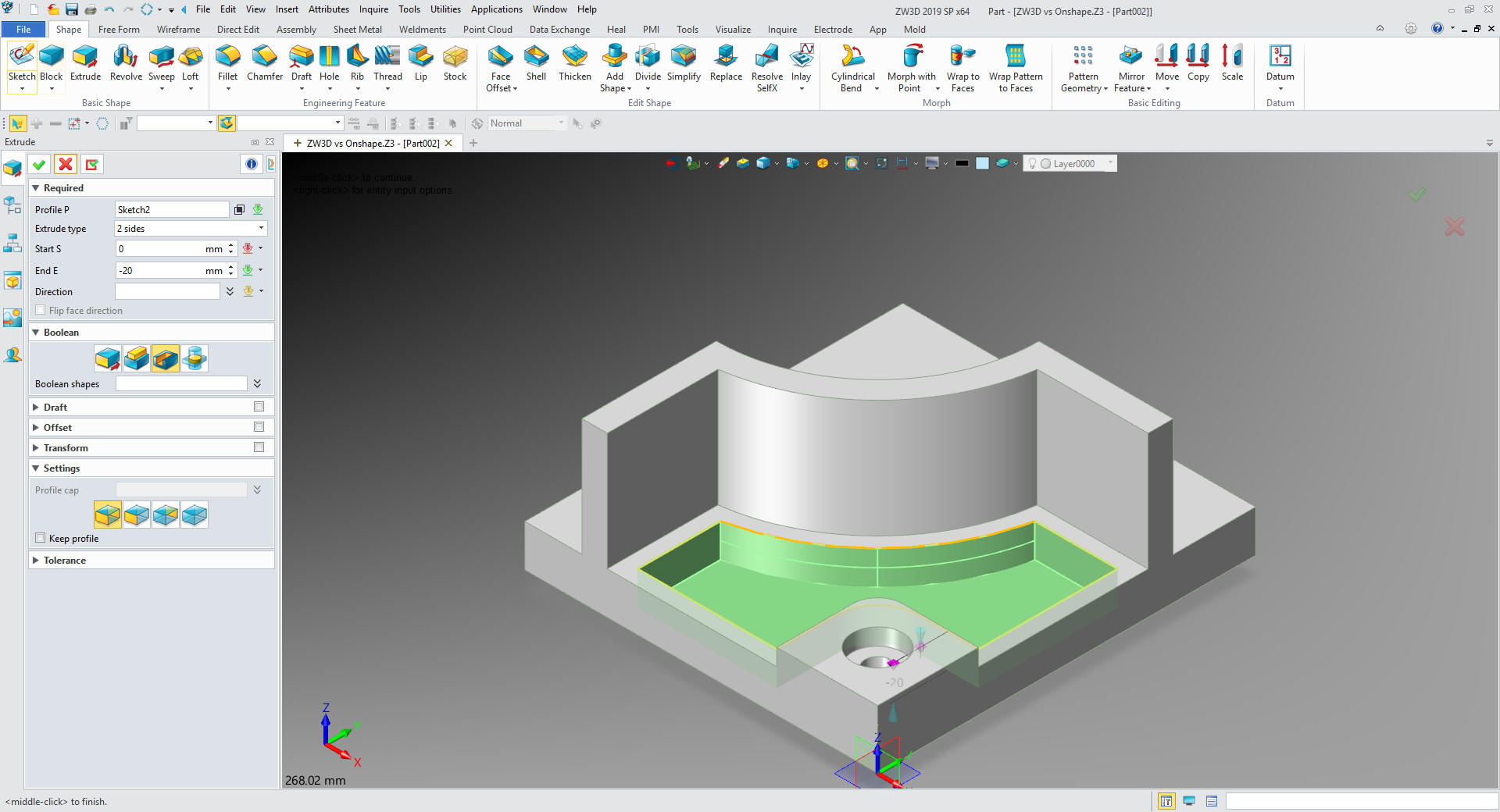
Task: Check the Keep profile checkbox
Action: click(41, 539)
